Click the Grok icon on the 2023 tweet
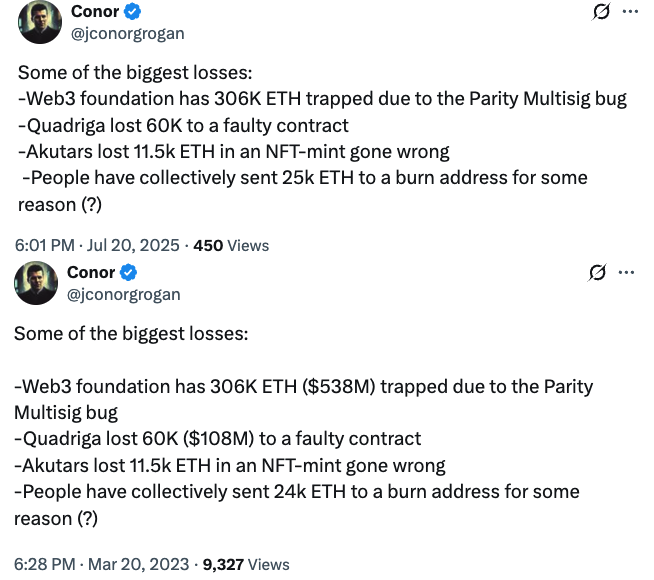Image resolution: width=654 pixels, height=580 pixels. point(598,273)
